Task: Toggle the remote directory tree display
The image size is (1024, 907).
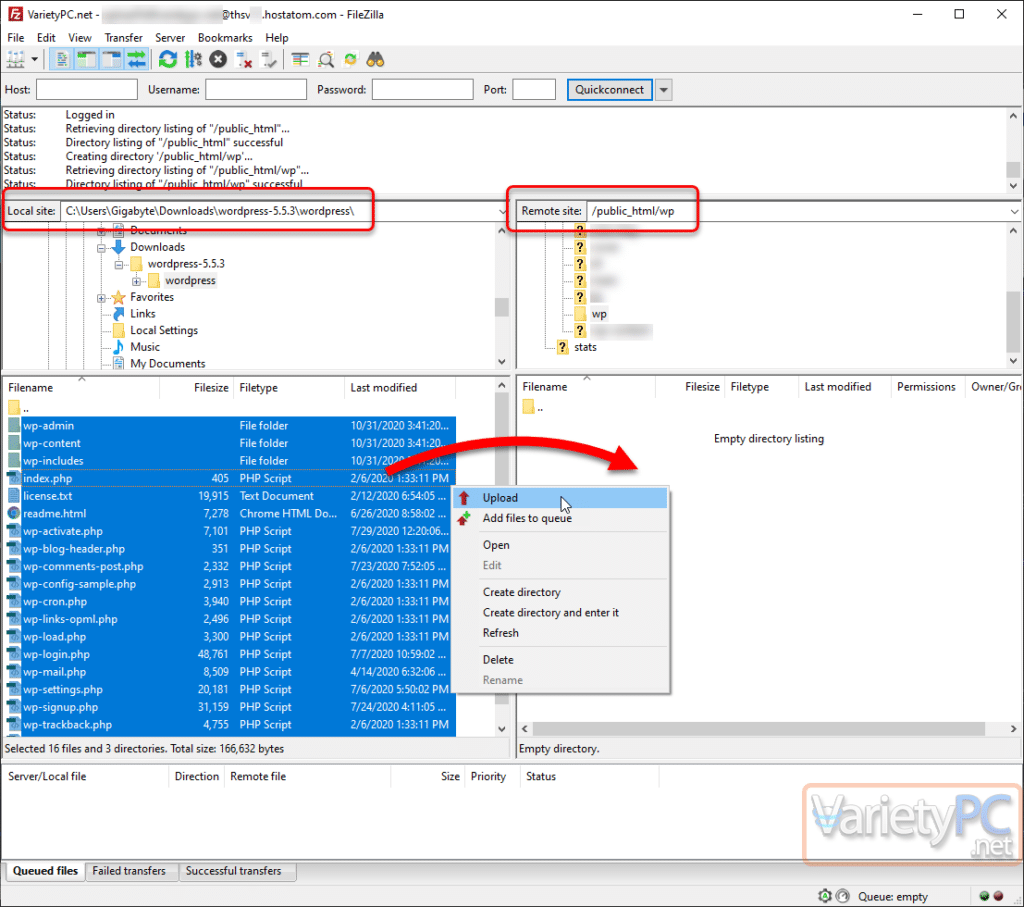Action: click(x=112, y=60)
